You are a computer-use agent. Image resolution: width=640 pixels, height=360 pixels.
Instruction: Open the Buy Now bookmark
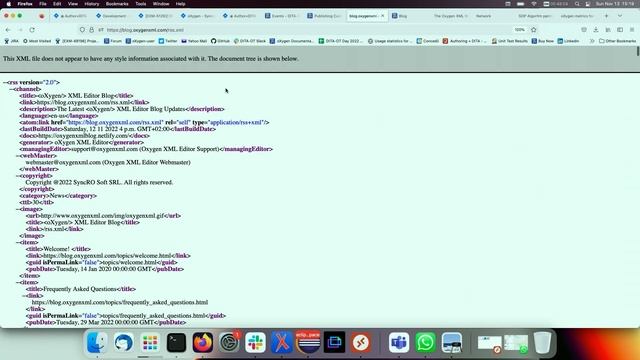click(x=543, y=41)
